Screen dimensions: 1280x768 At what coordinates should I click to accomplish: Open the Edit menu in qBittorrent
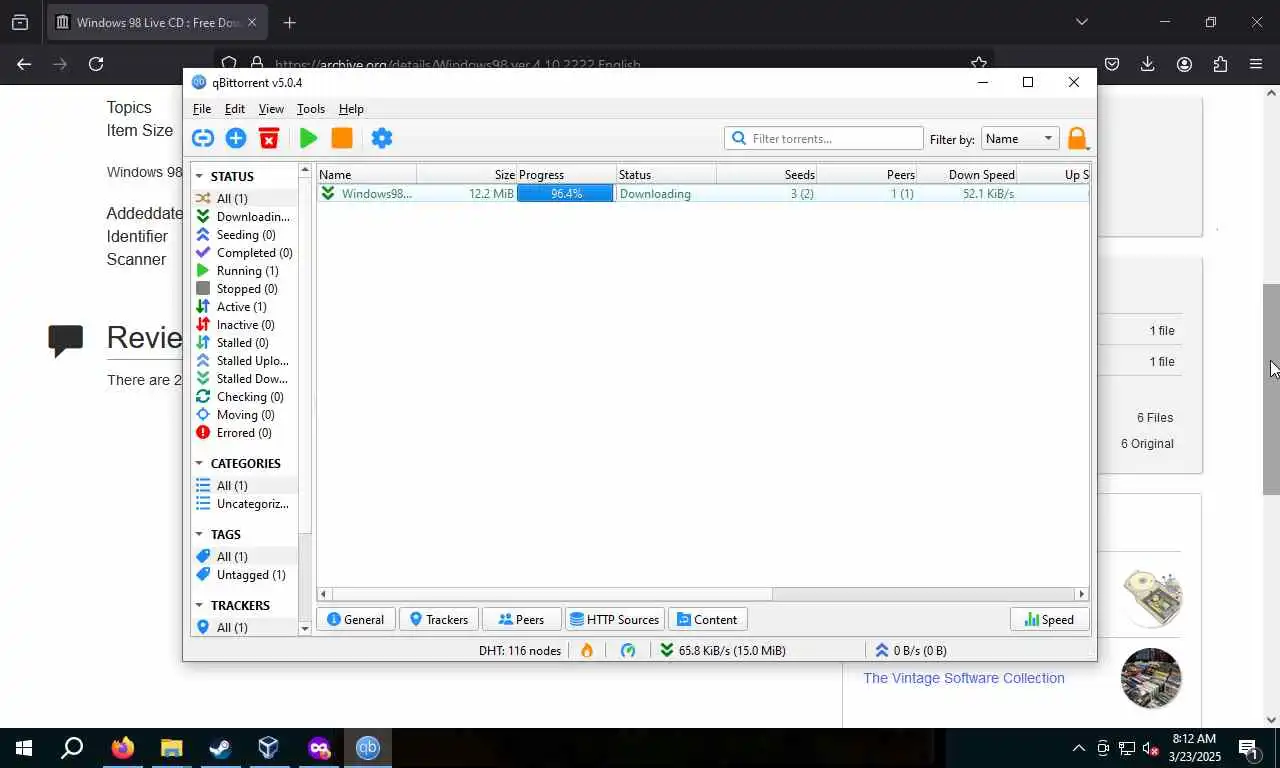pos(235,108)
